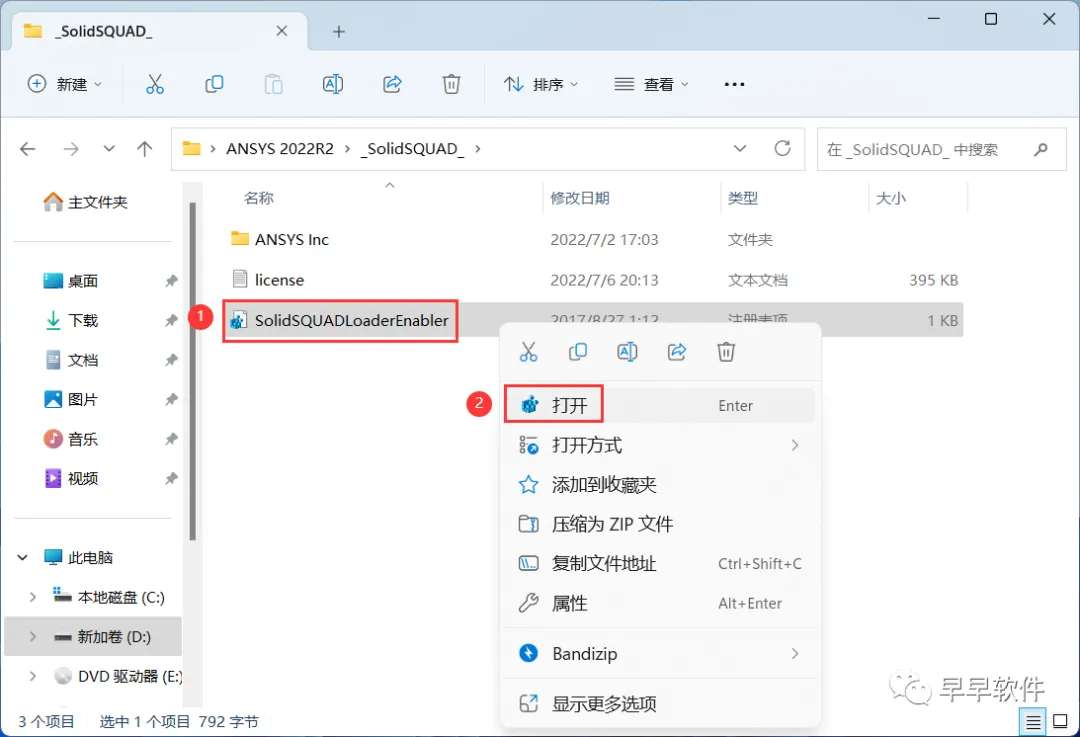Select 添加到收藏夹 in the context menu
This screenshot has height=737, width=1080.
coord(660,485)
